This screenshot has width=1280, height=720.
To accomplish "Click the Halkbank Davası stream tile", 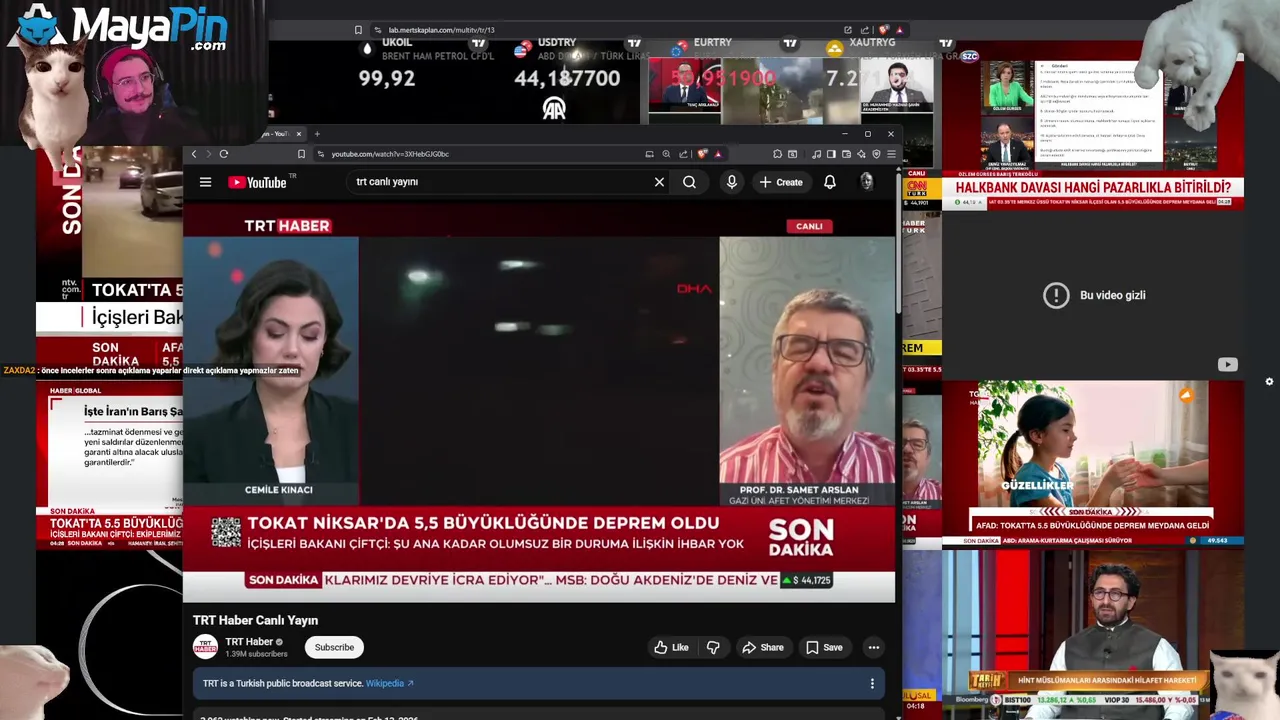I will click(1092, 125).
